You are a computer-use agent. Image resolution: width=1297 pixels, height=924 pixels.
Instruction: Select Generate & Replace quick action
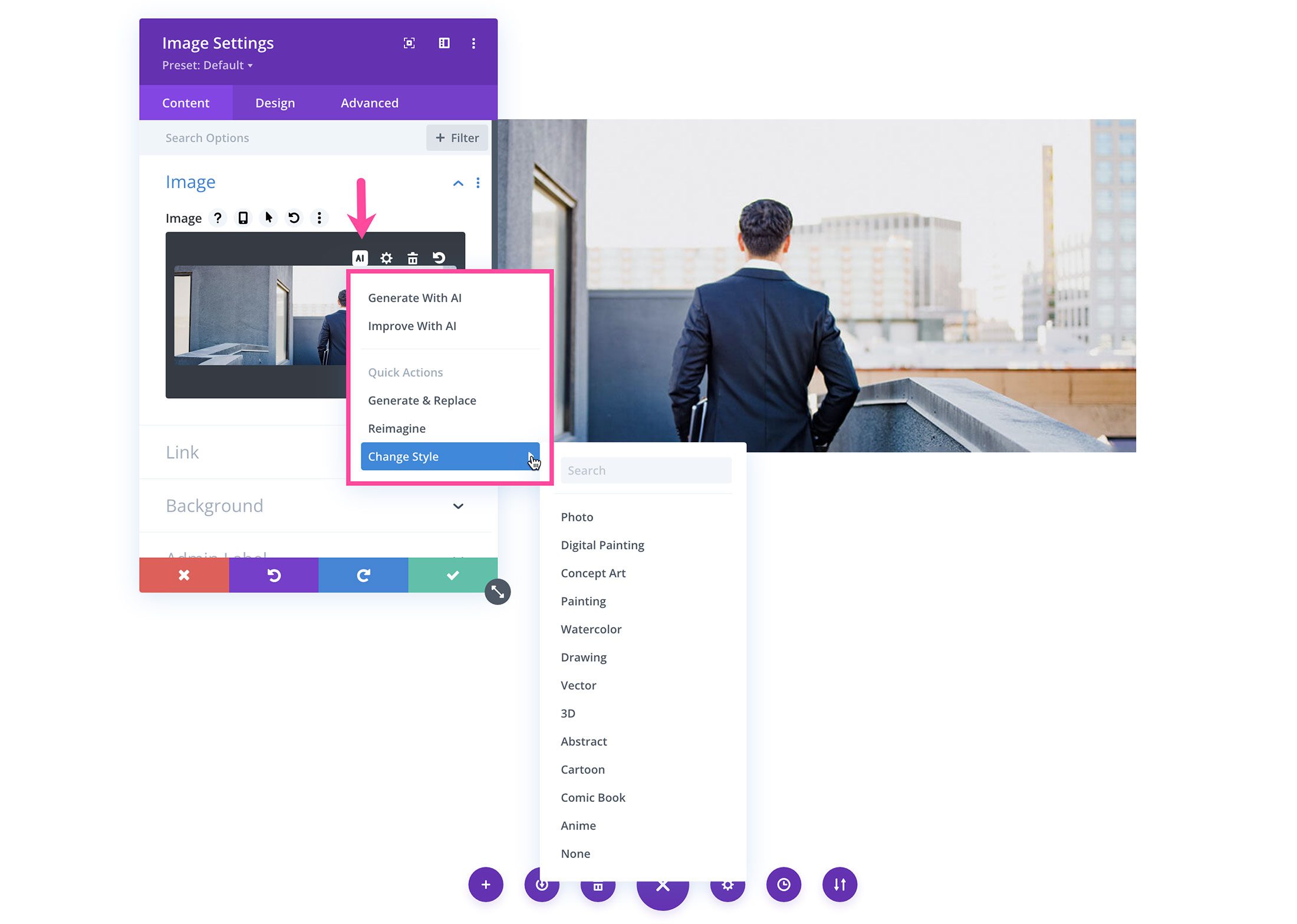pos(422,400)
